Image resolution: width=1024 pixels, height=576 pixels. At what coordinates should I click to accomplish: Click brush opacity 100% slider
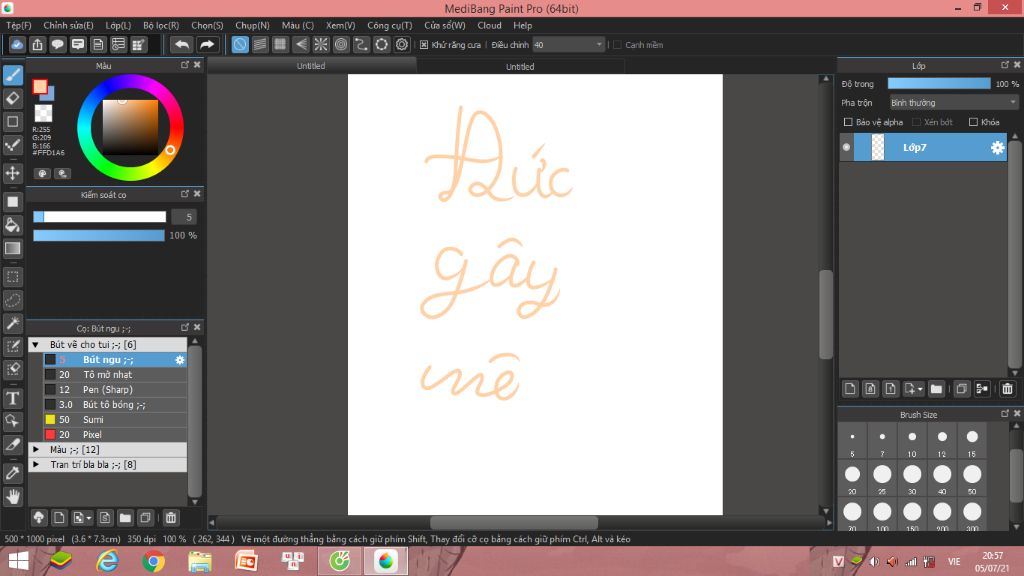pos(99,235)
